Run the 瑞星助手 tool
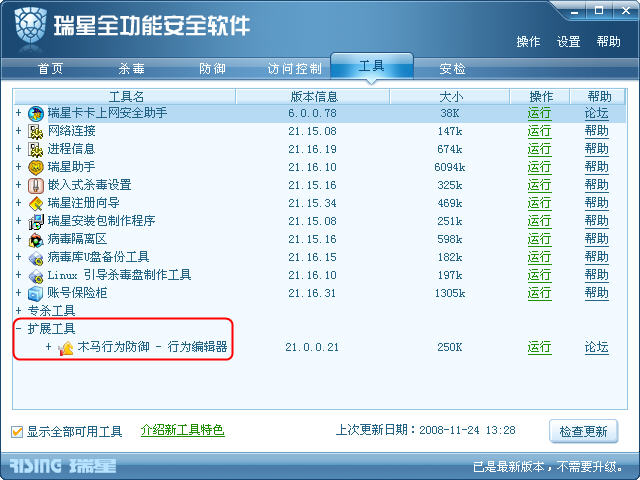Image resolution: width=640 pixels, height=480 pixels. coord(539,167)
